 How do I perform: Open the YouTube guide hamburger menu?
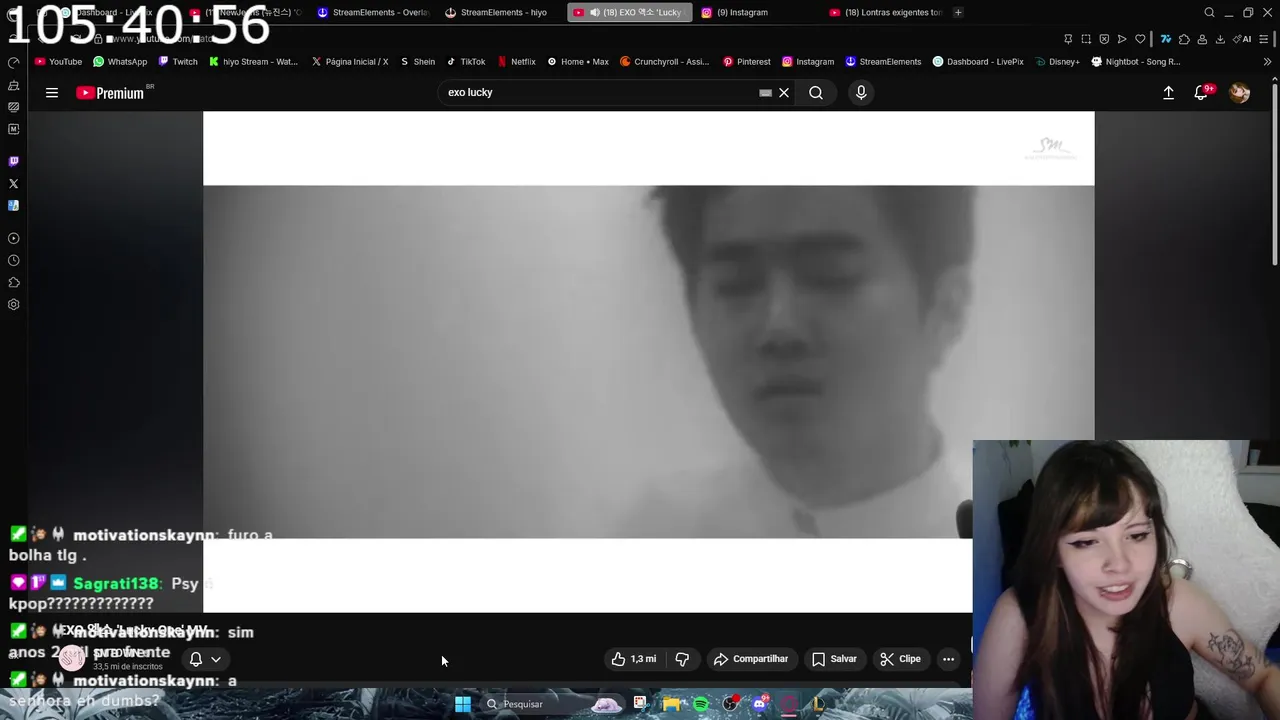pos(52,92)
